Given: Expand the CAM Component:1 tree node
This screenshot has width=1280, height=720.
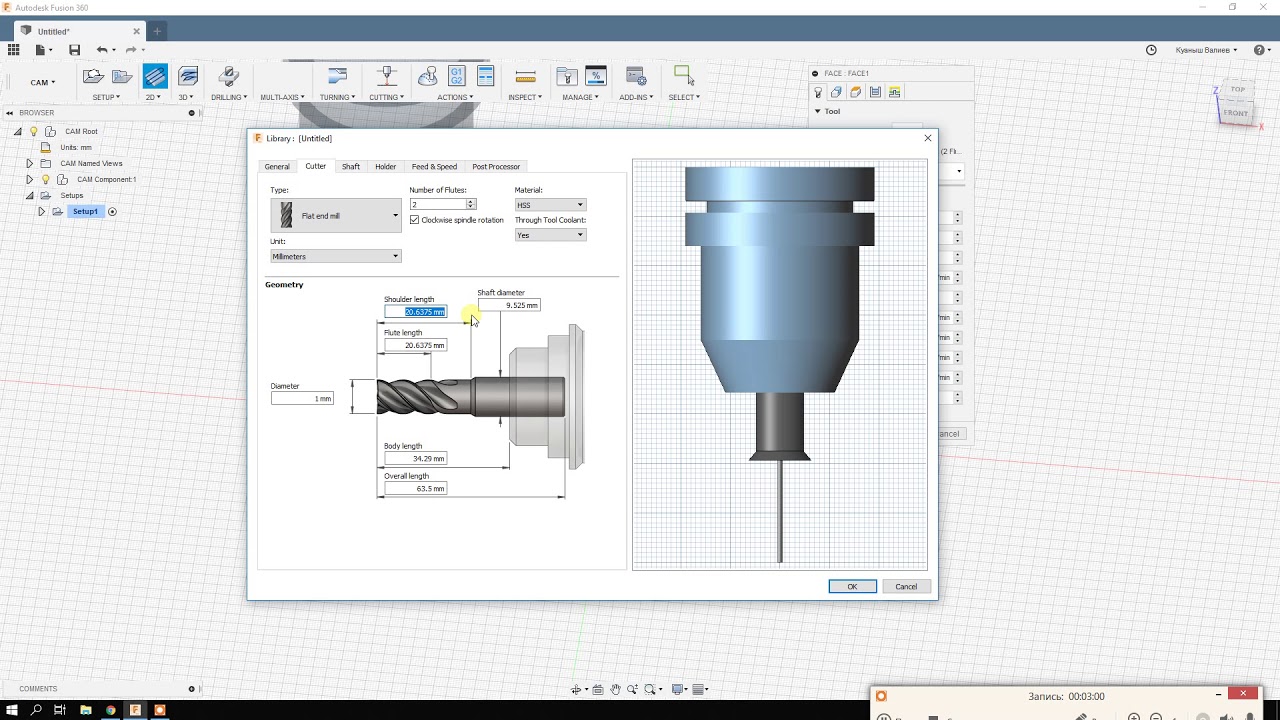Looking at the screenshot, I should [x=29, y=179].
